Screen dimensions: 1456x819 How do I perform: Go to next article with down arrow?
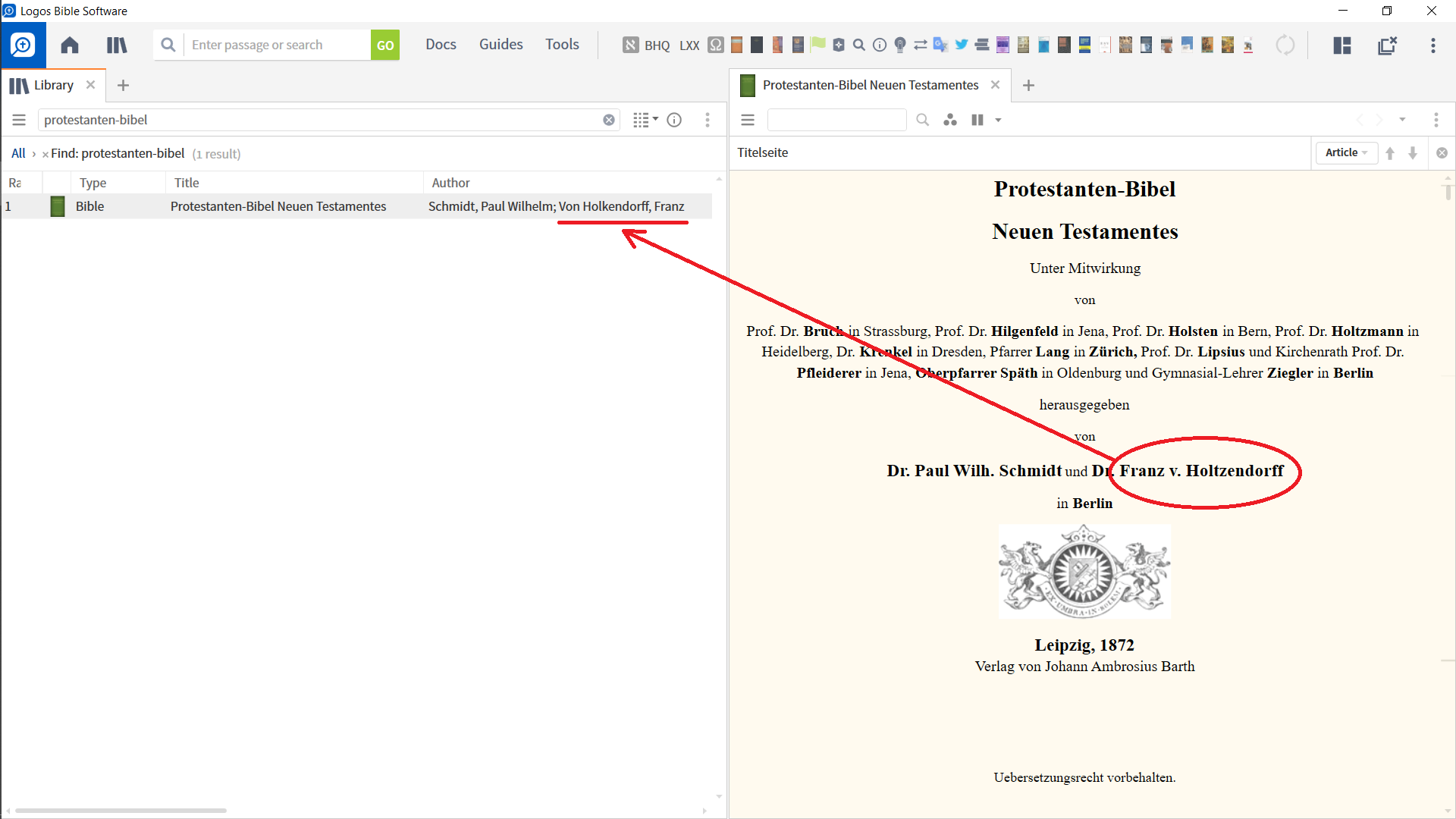[1413, 152]
